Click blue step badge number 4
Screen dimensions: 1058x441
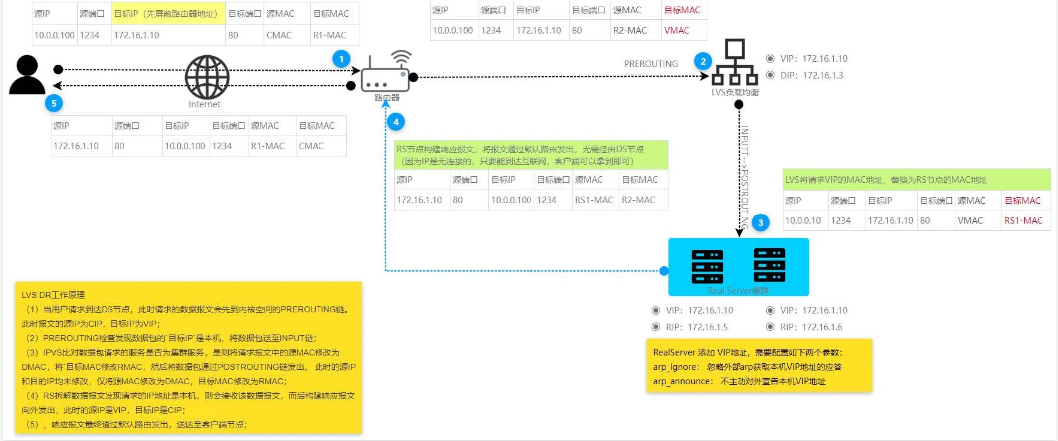click(x=398, y=121)
